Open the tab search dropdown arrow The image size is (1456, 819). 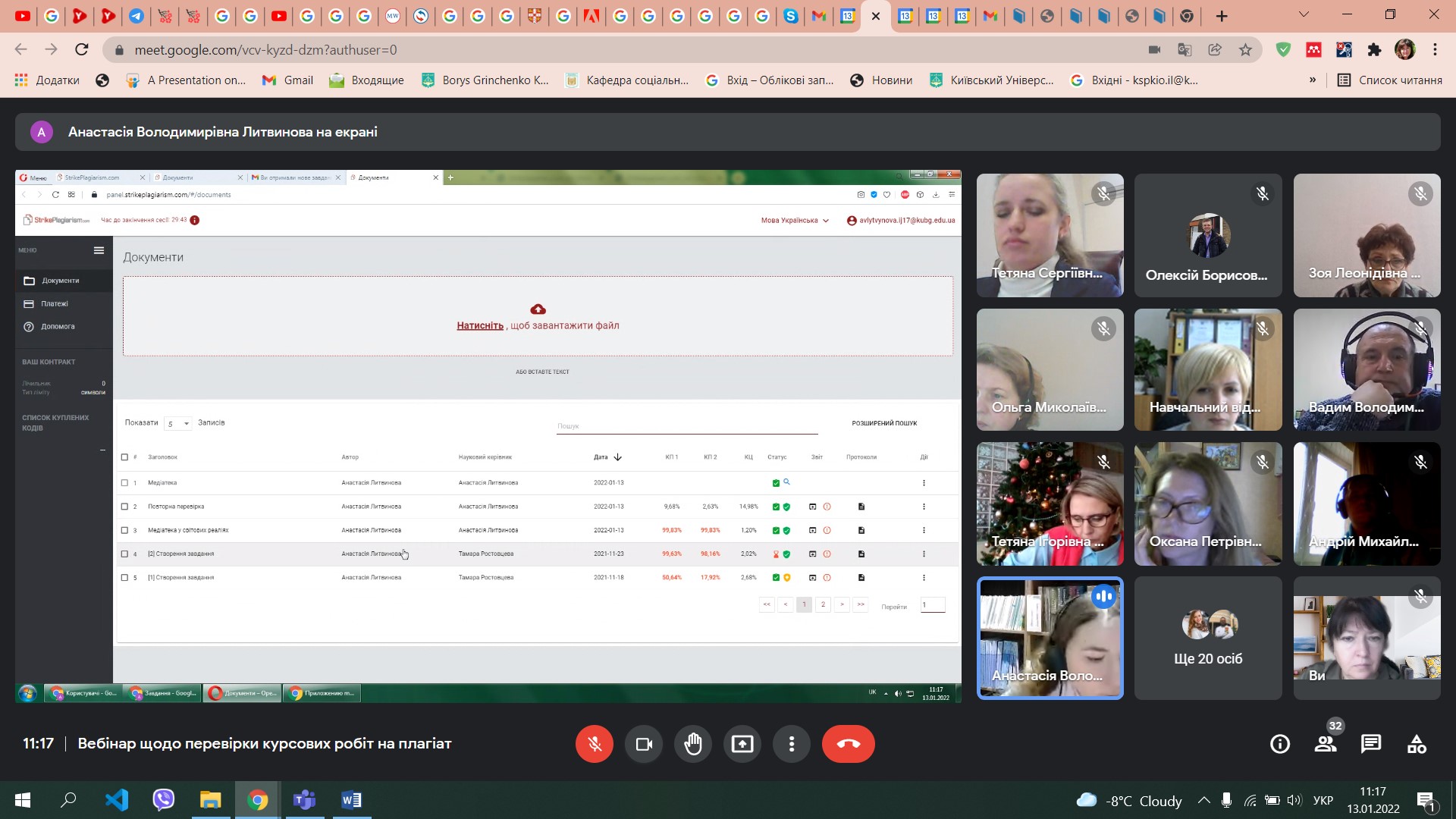(1304, 14)
